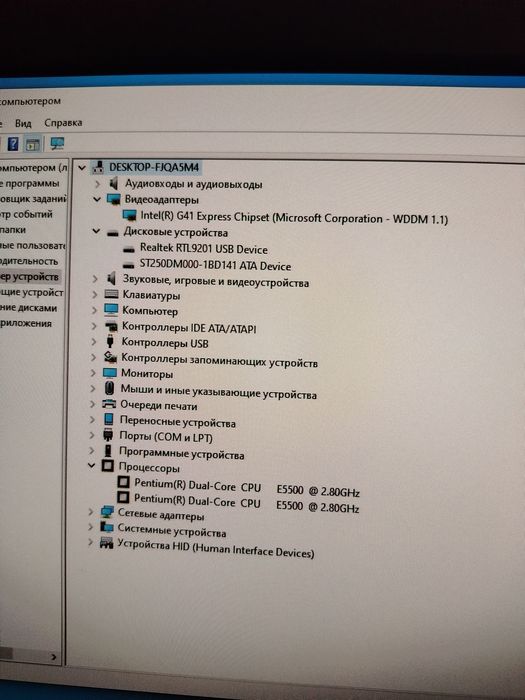Click the Процессоры chip icon

(108, 466)
